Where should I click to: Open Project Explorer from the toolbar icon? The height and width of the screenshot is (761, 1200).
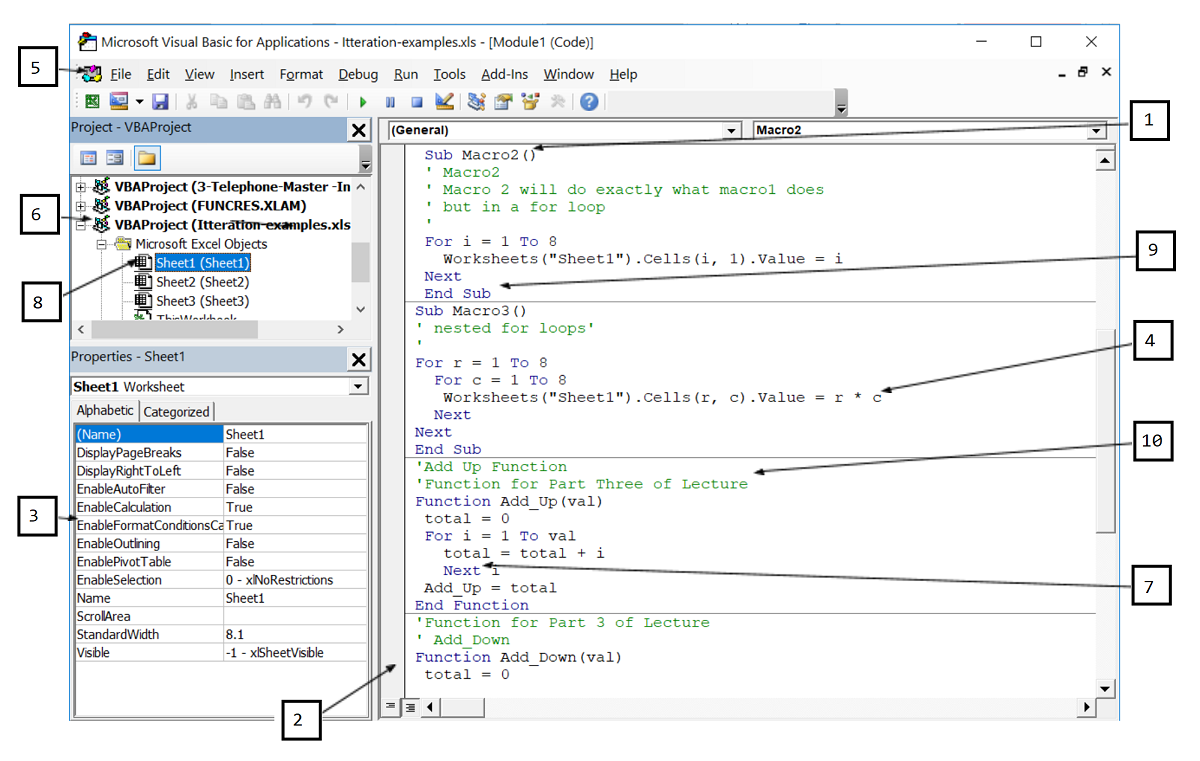[476, 102]
